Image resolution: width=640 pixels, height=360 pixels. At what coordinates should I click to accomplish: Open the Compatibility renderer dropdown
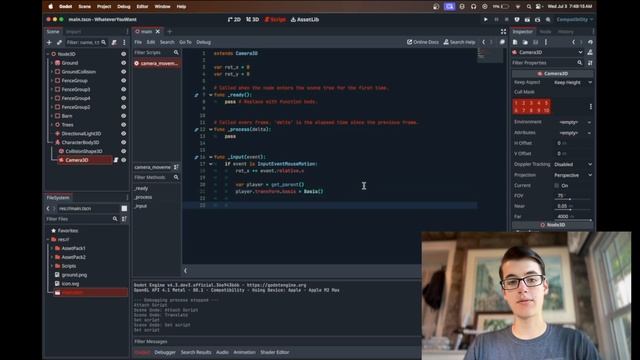575,19
